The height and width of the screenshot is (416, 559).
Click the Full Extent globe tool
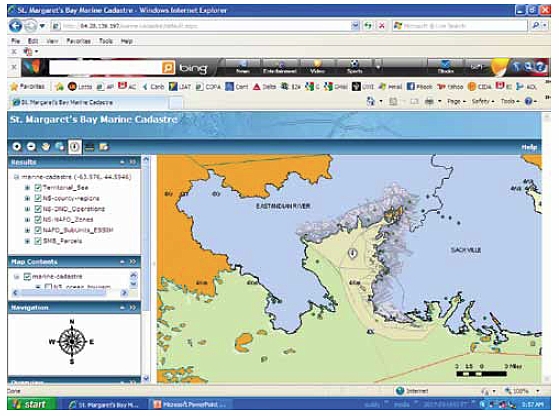[60, 147]
